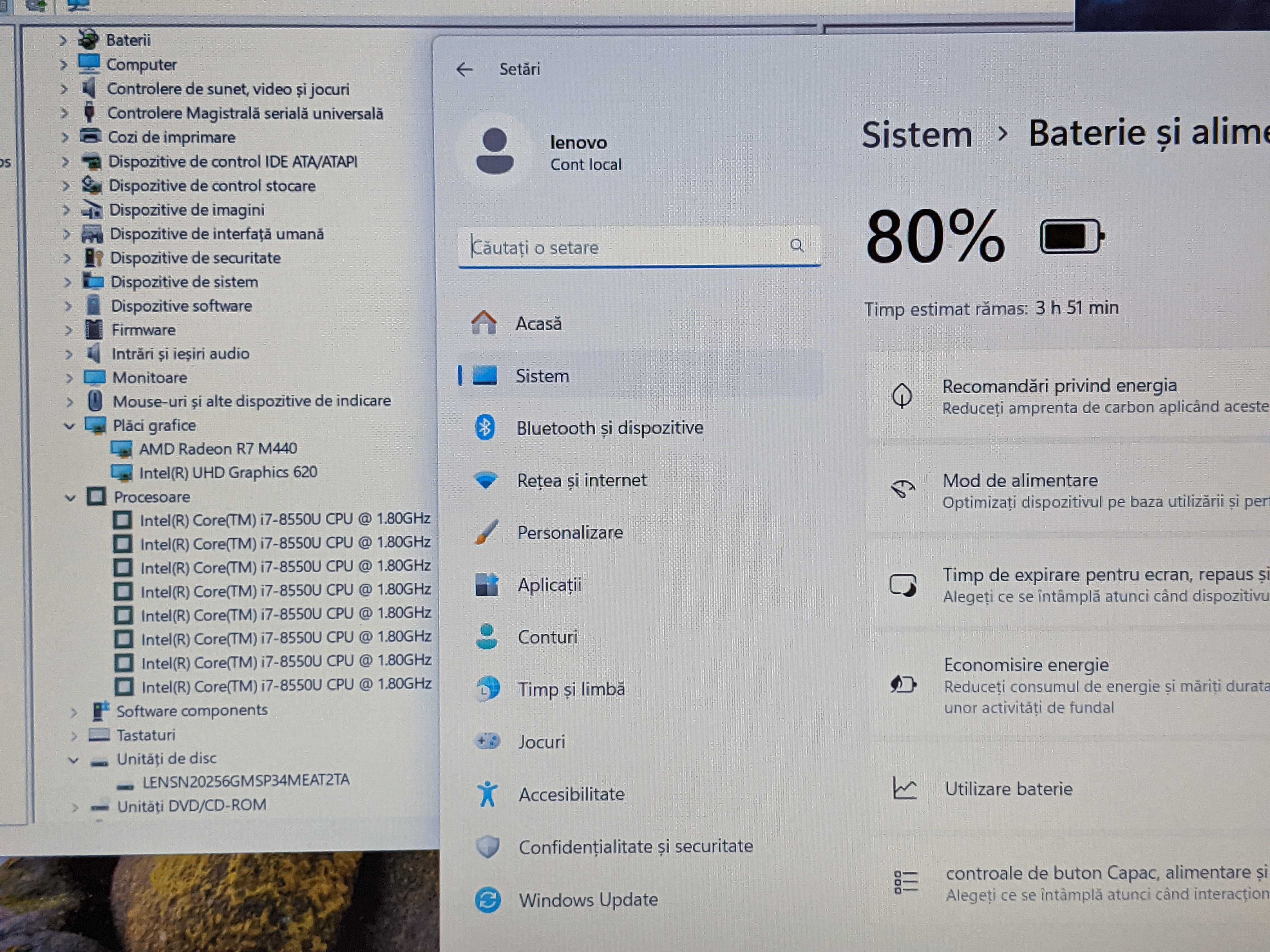Open Utilizare baterie section

[1068, 789]
